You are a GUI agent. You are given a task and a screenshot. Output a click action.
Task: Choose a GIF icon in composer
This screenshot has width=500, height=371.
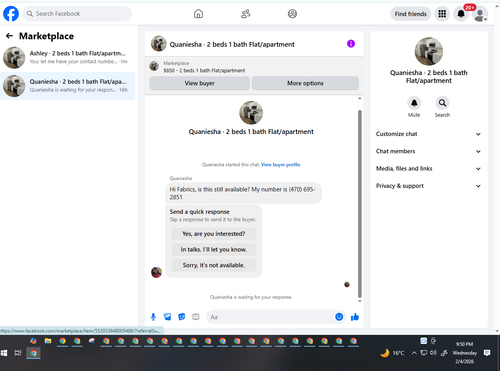coord(196,317)
